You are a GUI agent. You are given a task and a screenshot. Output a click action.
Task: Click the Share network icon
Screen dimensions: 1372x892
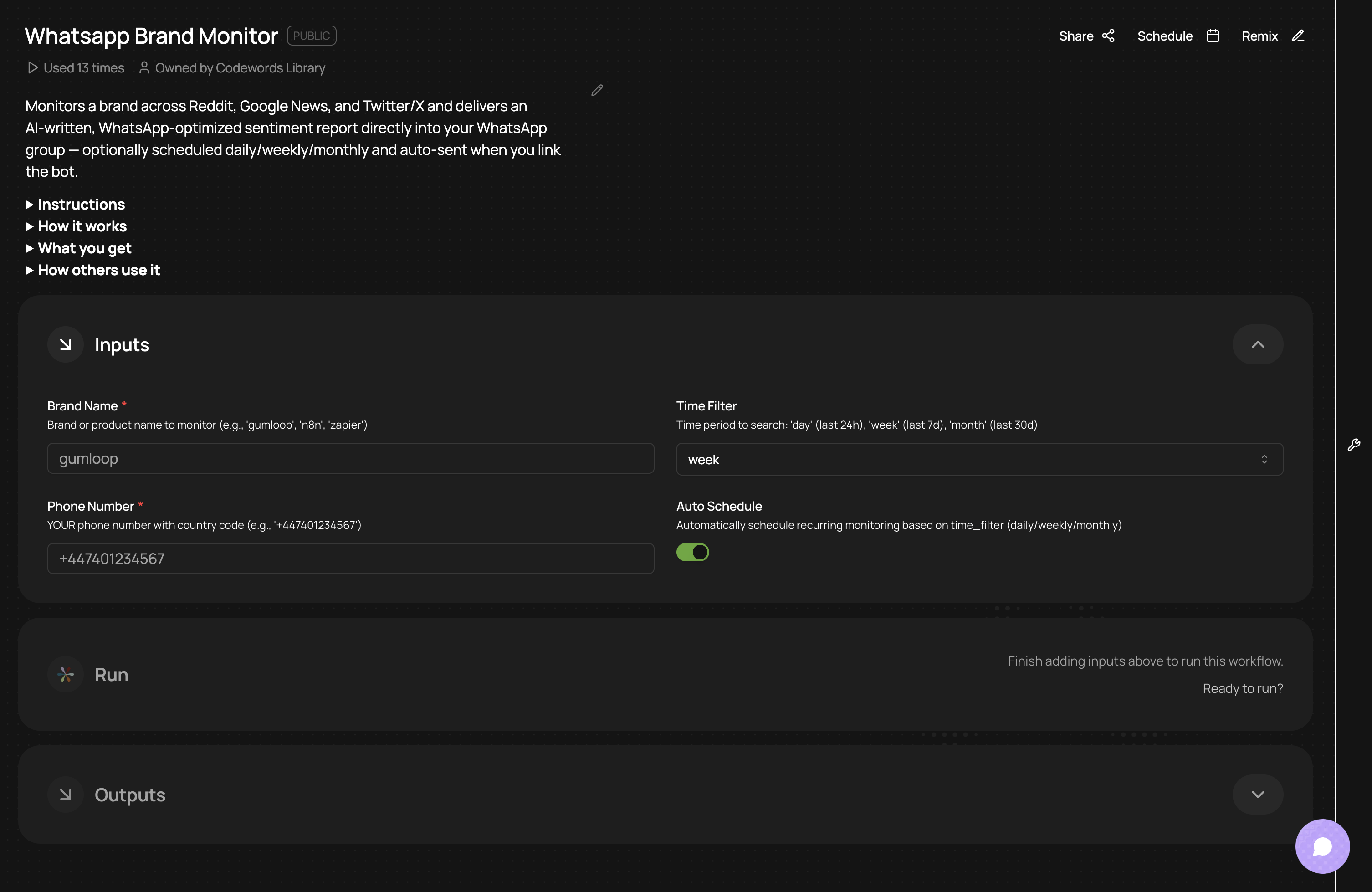pos(1108,36)
